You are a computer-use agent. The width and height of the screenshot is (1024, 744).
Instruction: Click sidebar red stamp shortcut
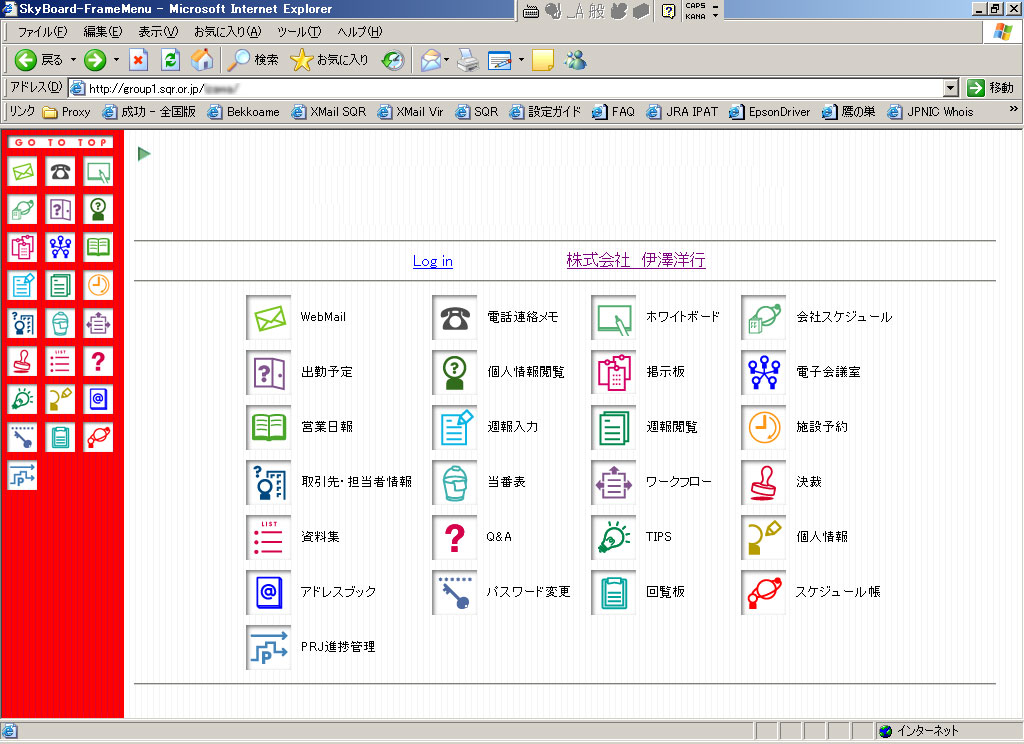tap(22, 361)
